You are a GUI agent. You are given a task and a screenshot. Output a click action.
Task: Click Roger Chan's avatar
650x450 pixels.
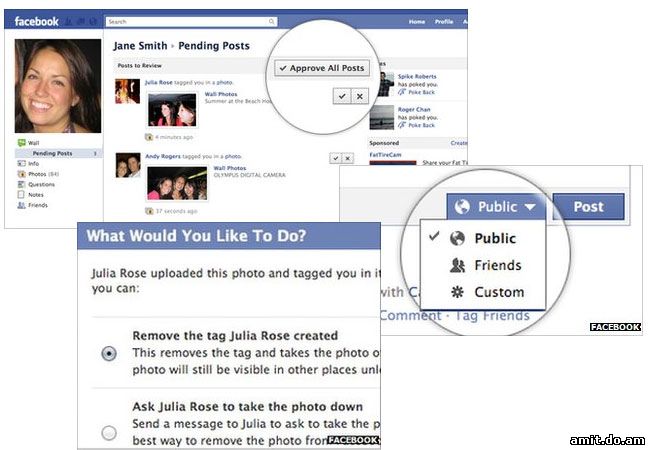click(382, 118)
